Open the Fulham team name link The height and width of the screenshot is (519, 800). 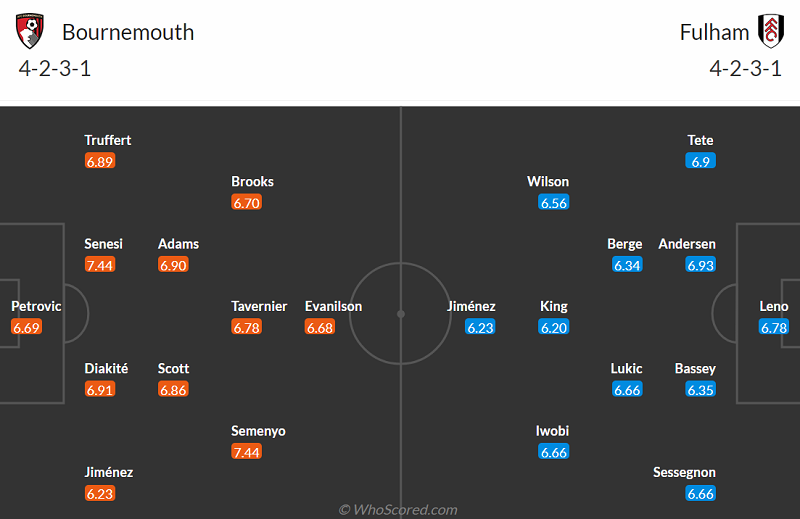click(714, 32)
